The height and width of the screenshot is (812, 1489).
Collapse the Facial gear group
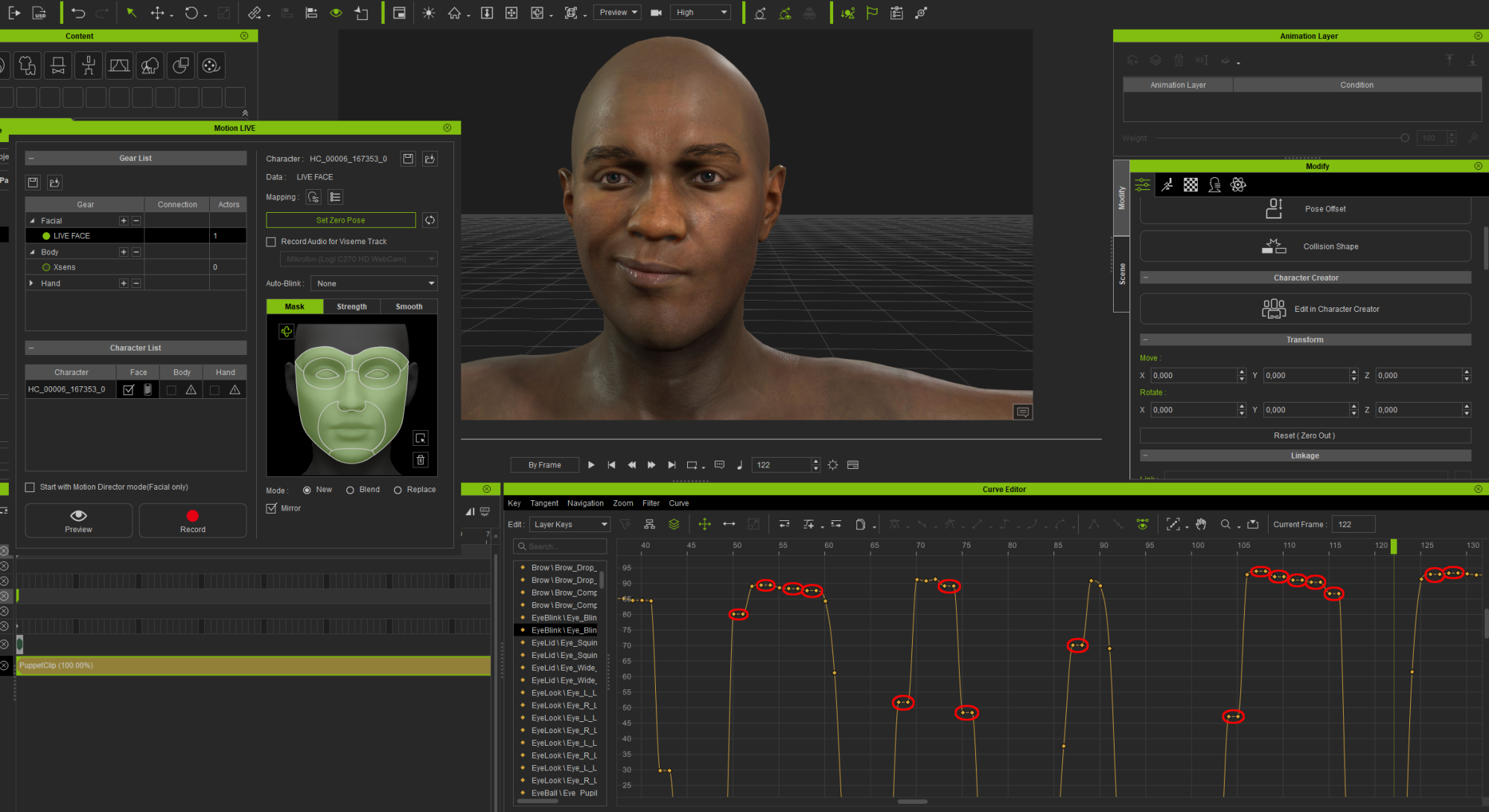[32, 220]
